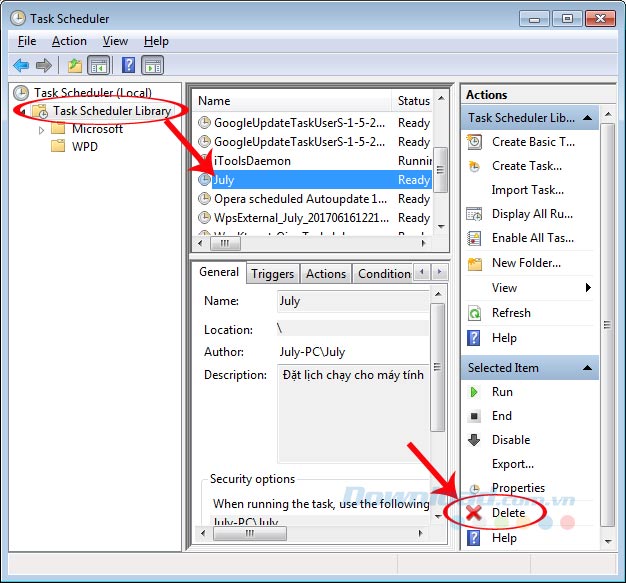Toggle the Show/Hide Action Pane icon
626x583 pixels.
click(x=153, y=65)
